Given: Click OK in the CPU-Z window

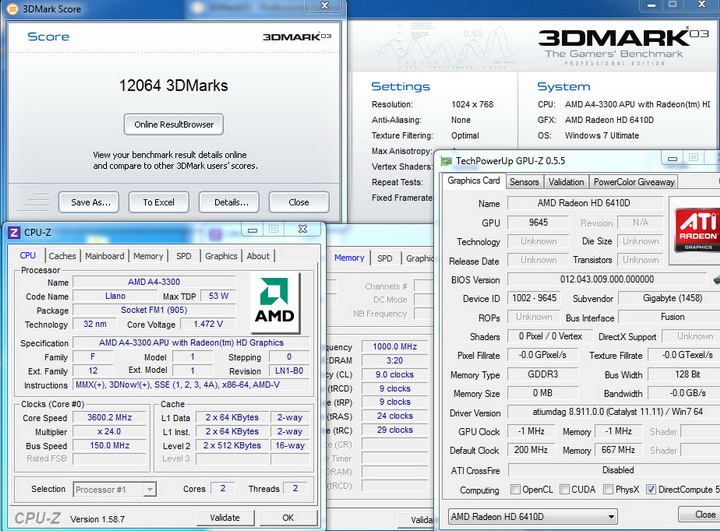Looking at the screenshot, I should click(x=288, y=518).
